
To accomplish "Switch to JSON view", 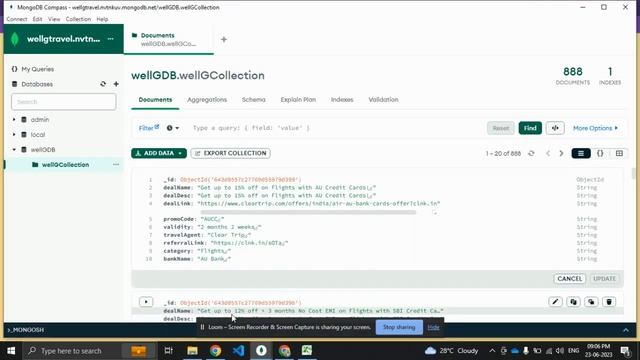I will 600,153.
